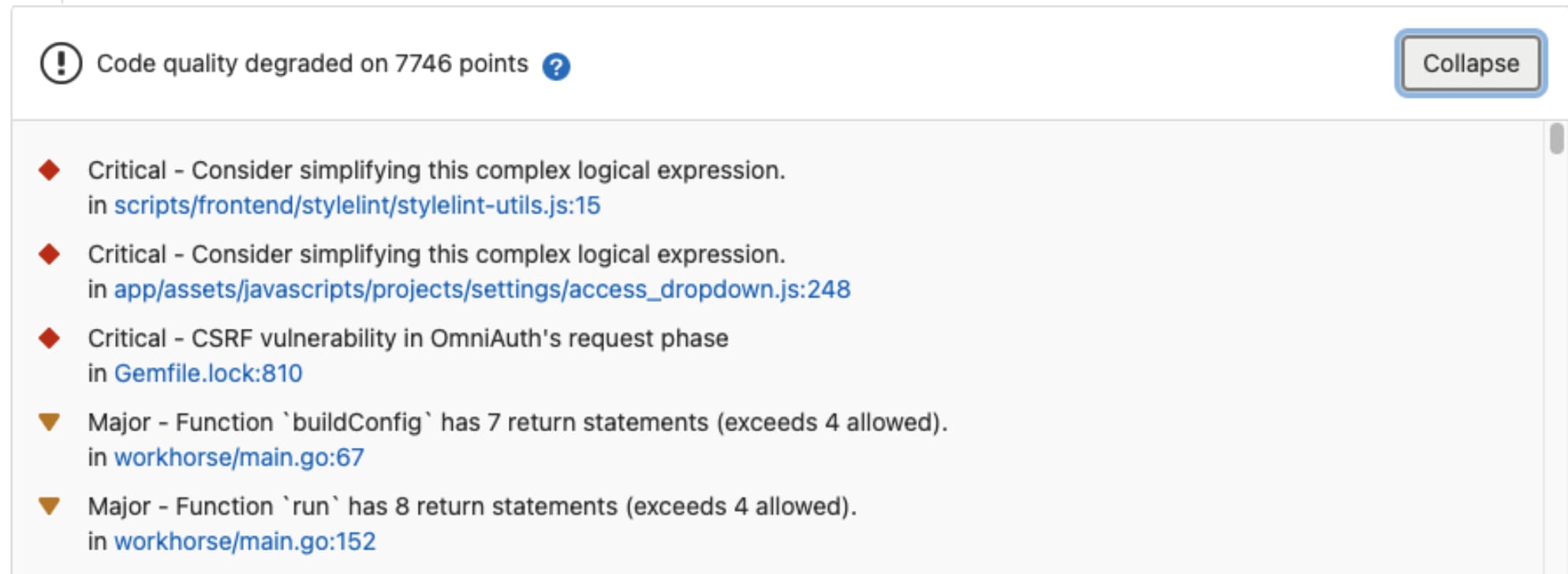Open Gemfile.lock:810

click(x=207, y=373)
